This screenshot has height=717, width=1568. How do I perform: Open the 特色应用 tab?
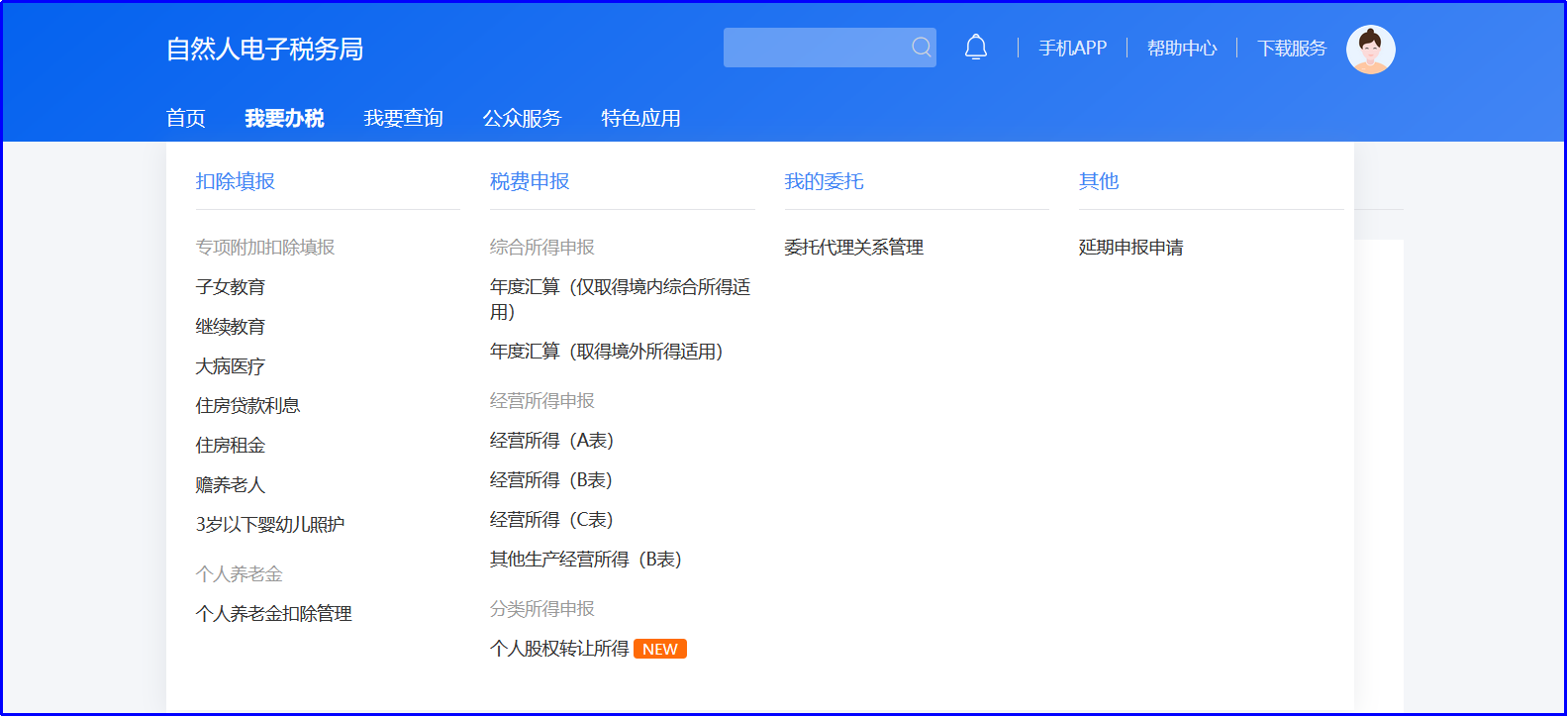(x=640, y=119)
